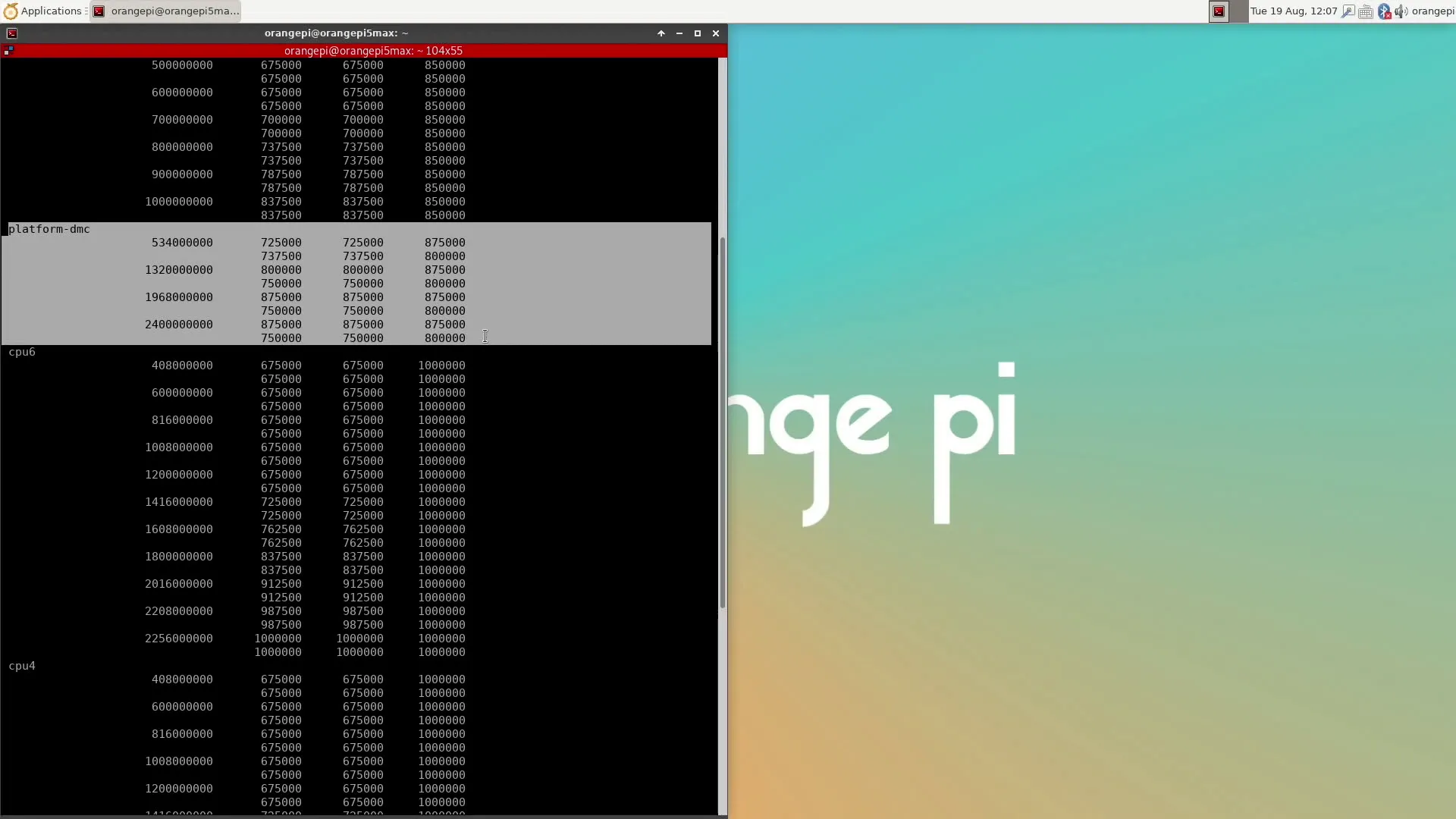
Task: Open the clock showing Tue 19 Aug, 12:07
Action: (x=1294, y=11)
